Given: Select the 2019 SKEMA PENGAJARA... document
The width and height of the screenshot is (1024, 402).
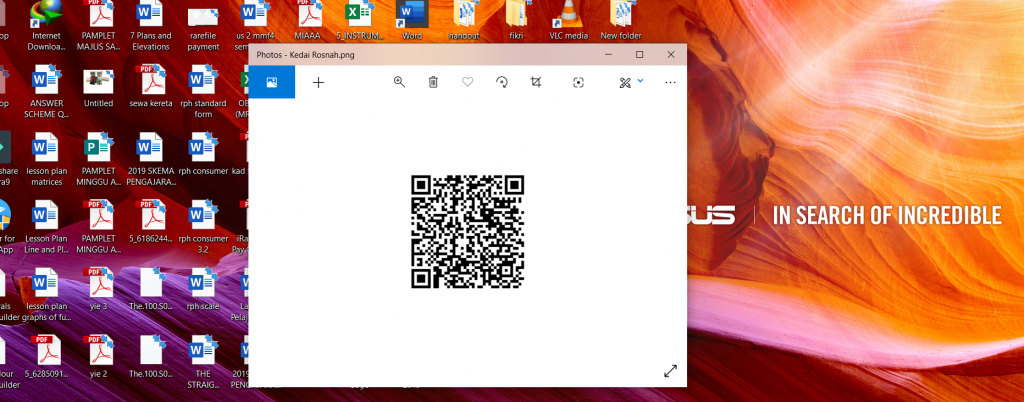Looking at the screenshot, I should [151, 159].
